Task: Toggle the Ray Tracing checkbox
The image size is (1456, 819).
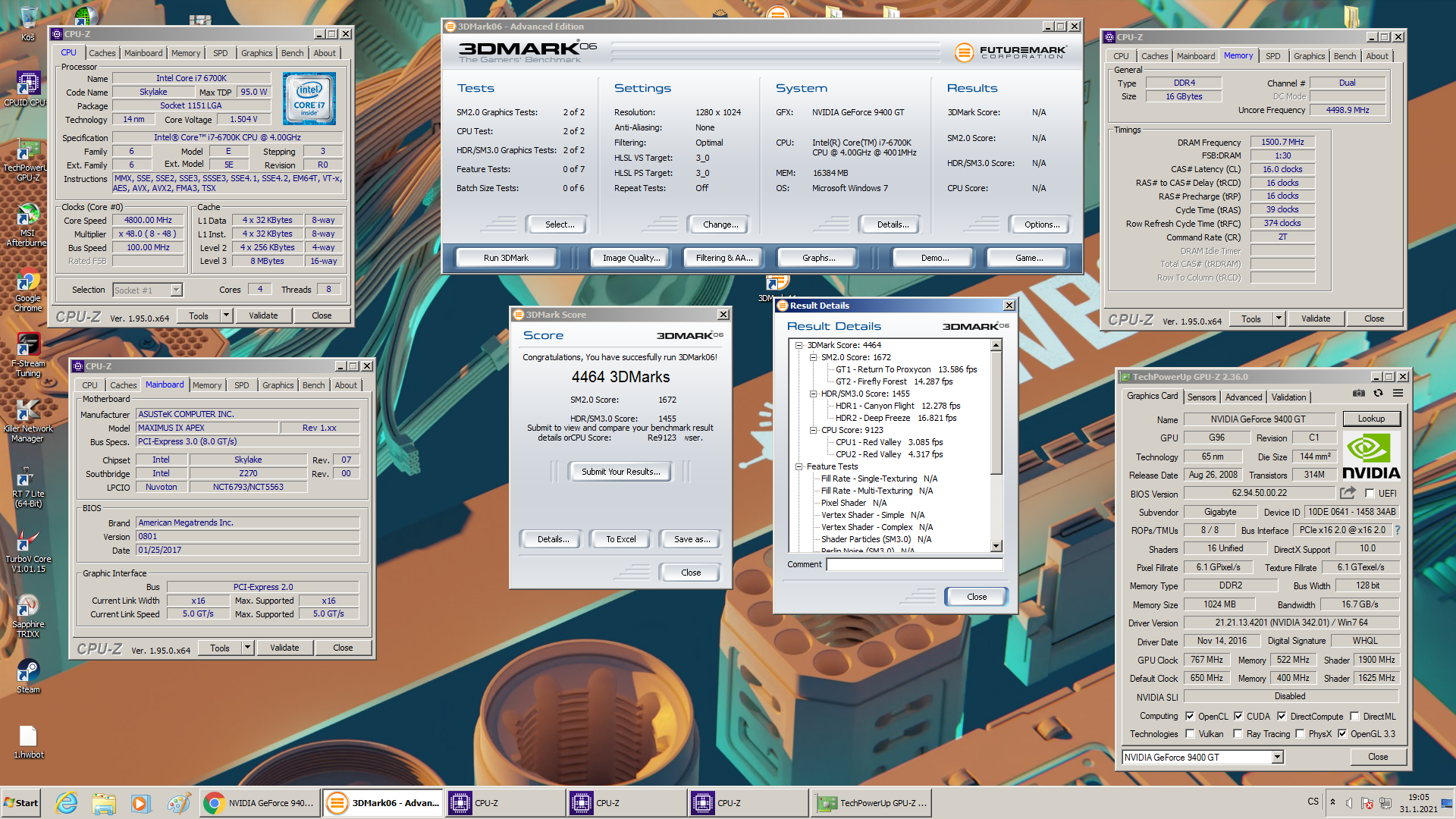Action: (x=1238, y=733)
